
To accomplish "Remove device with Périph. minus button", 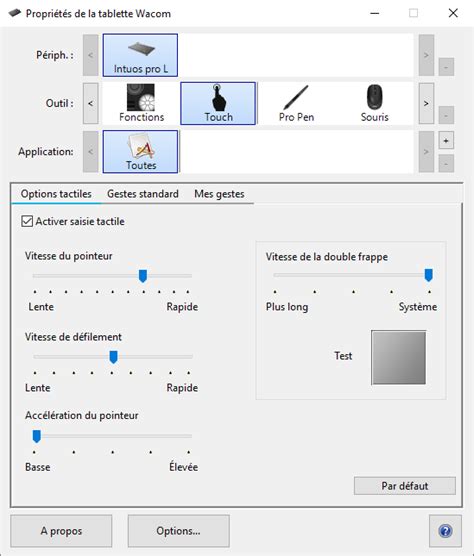I will pyautogui.click(x=446, y=67).
